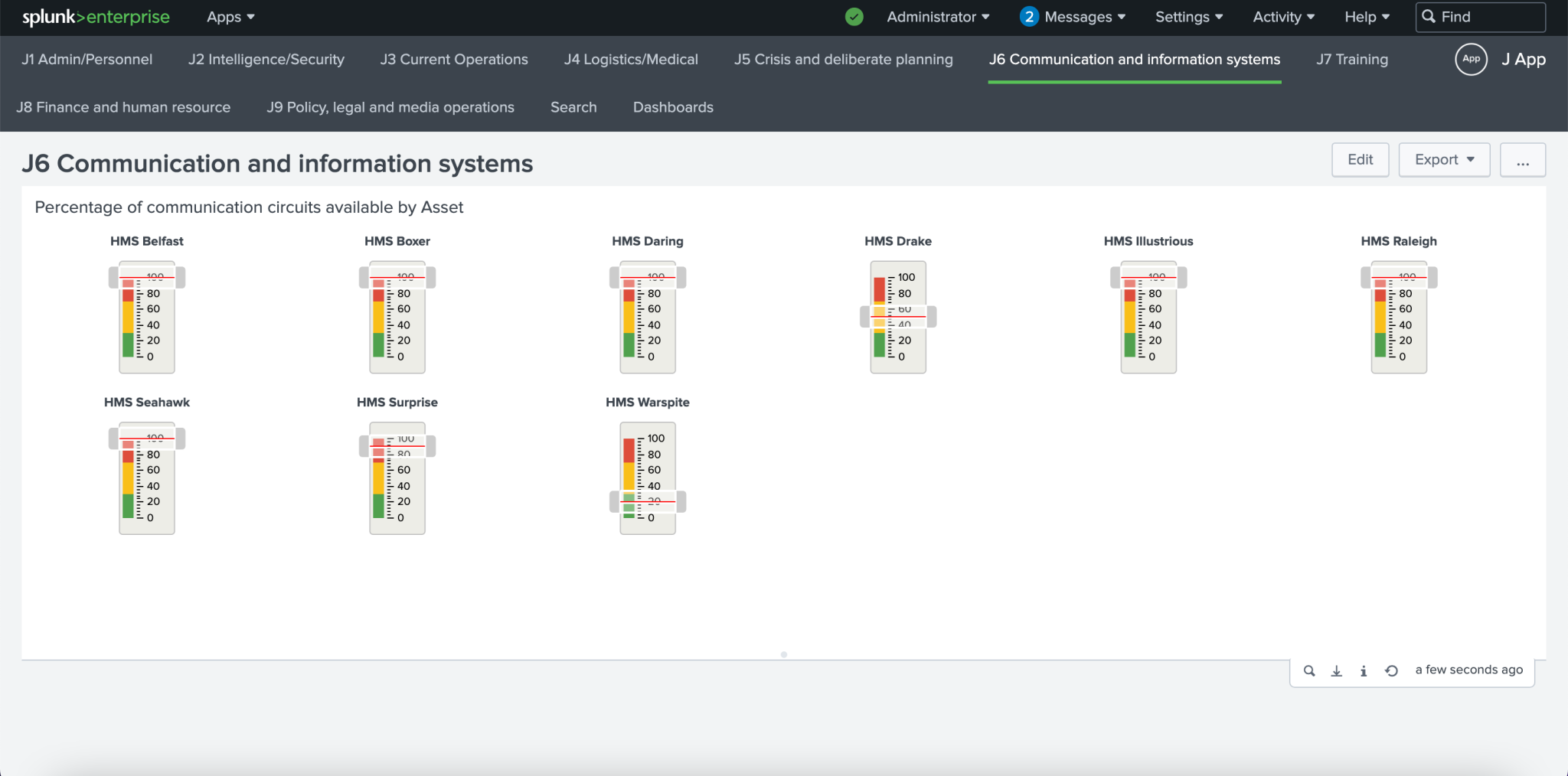
Task: Click the ellipsis more-options button
Action: pyautogui.click(x=1523, y=159)
